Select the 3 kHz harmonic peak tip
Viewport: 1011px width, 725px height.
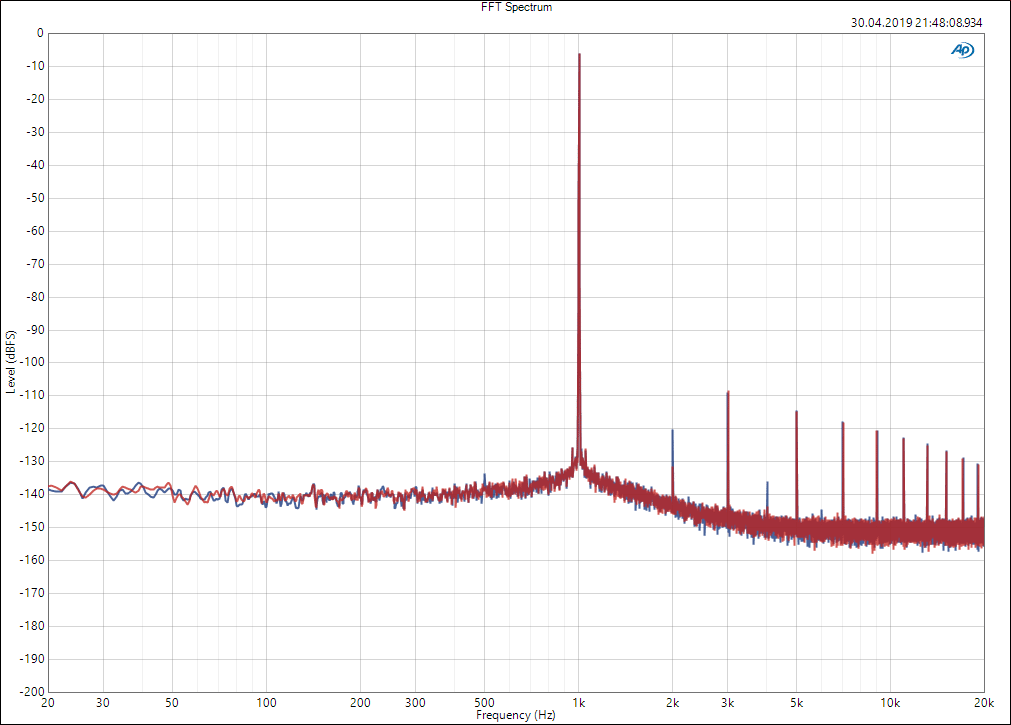tap(728, 392)
